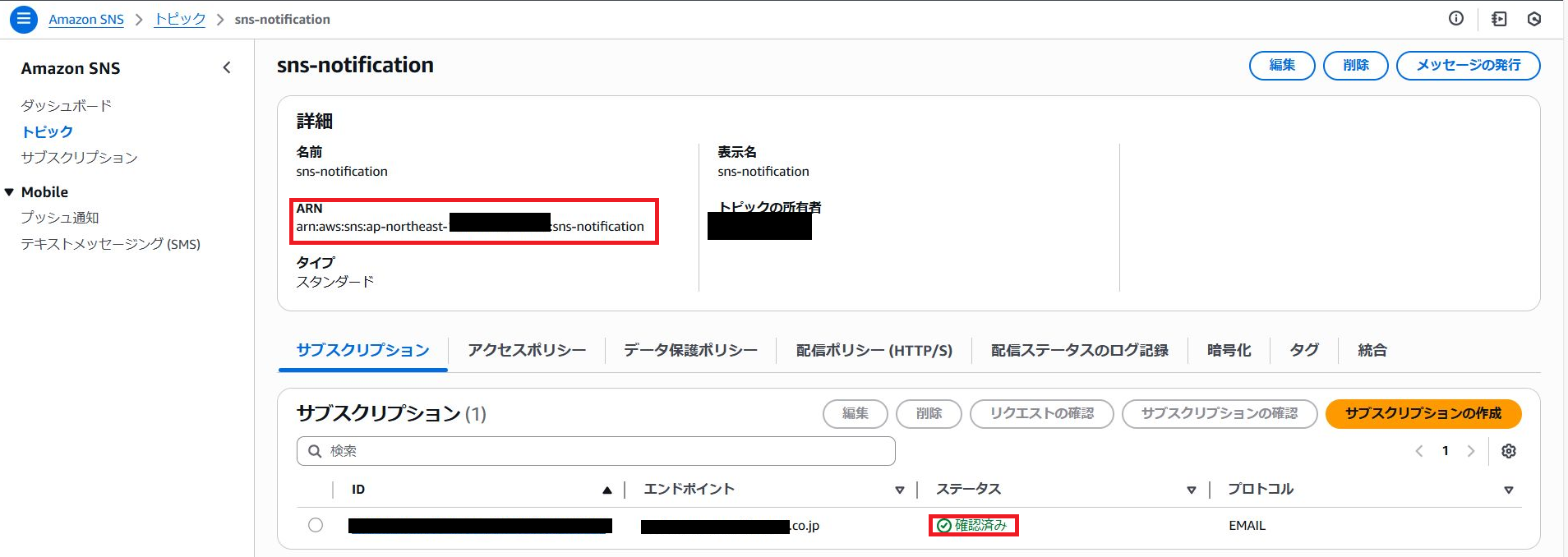Click the 確認済み status badge
Viewport: 1568px width, 557px height.
click(973, 526)
